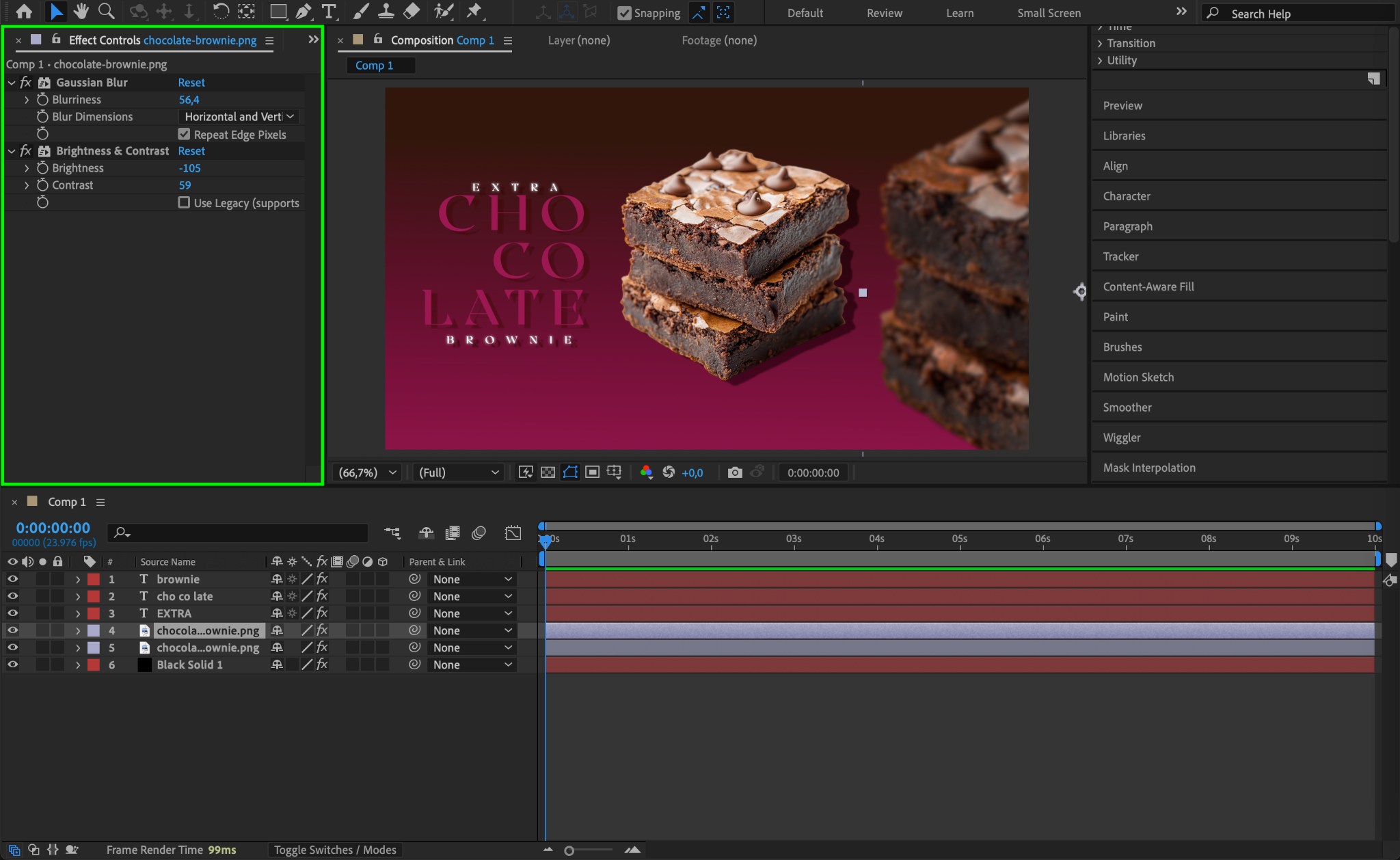1400x860 pixels.
Task: Switch to the Review workspace
Action: pyautogui.click(x=884, y=13)
